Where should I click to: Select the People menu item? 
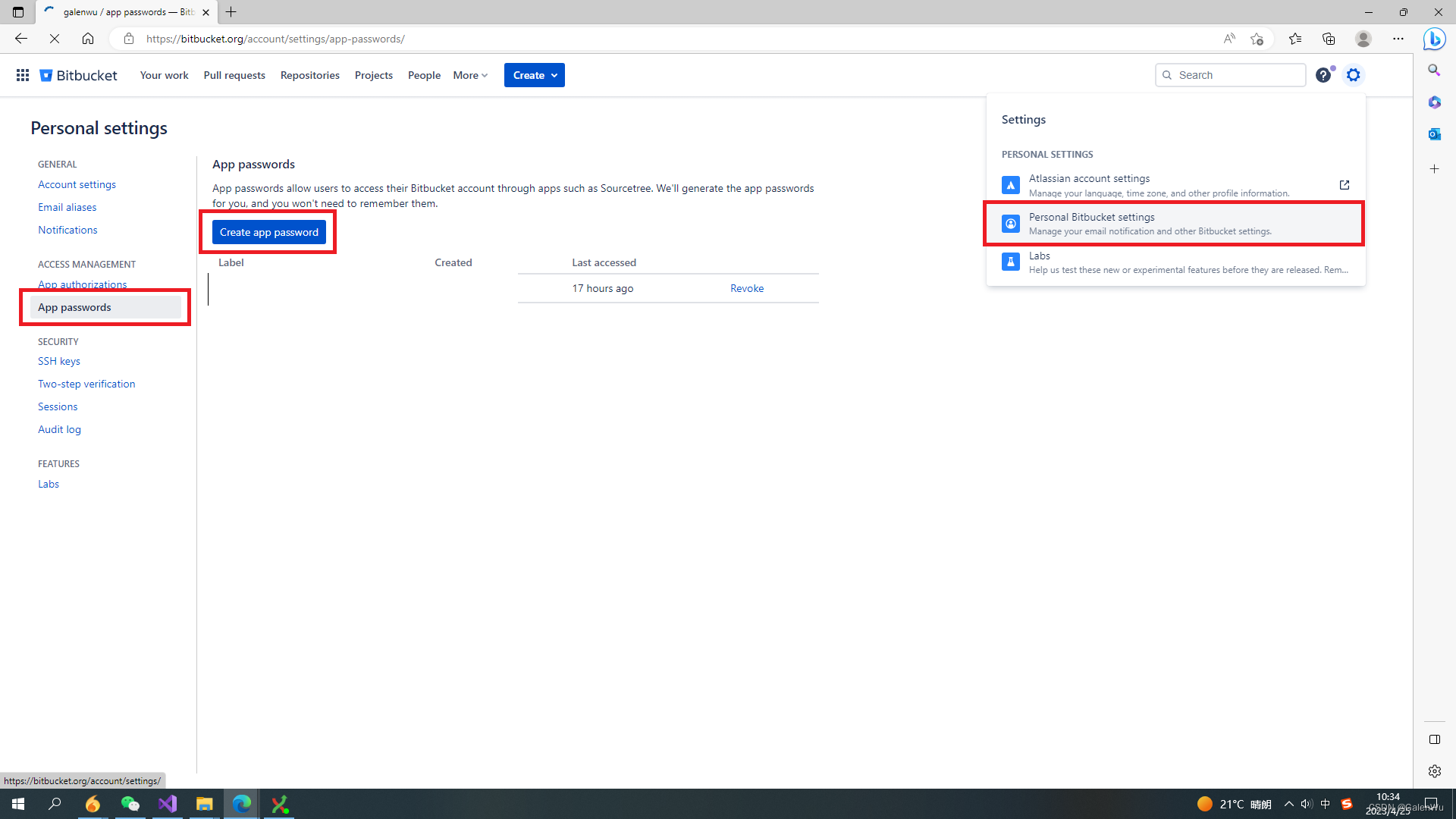[423, 75]
